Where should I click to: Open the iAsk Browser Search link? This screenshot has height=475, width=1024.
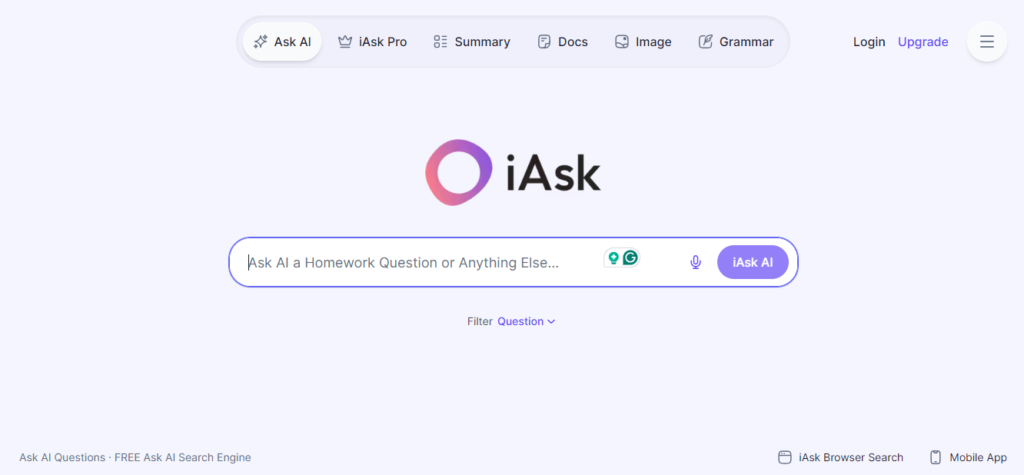click(840, 457)
